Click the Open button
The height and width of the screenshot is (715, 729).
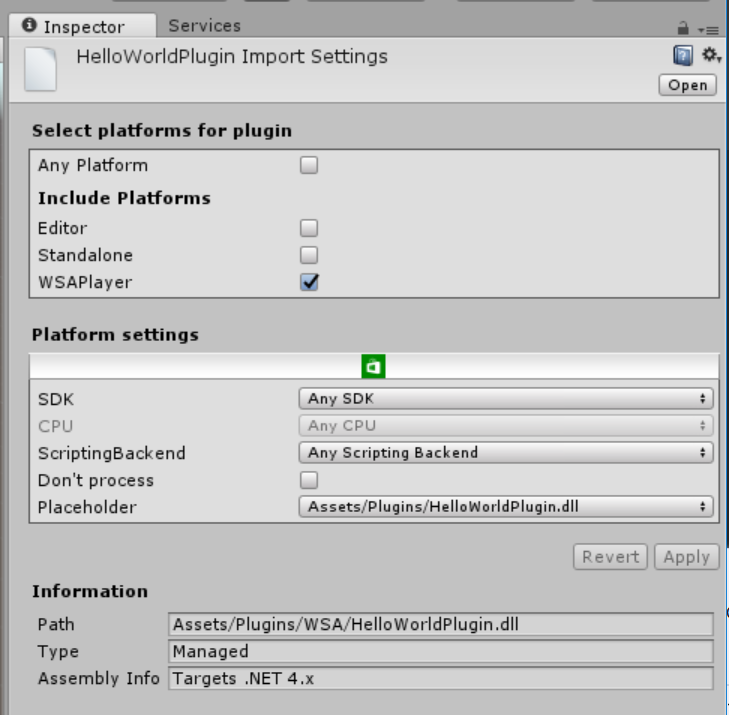[688, 85]
